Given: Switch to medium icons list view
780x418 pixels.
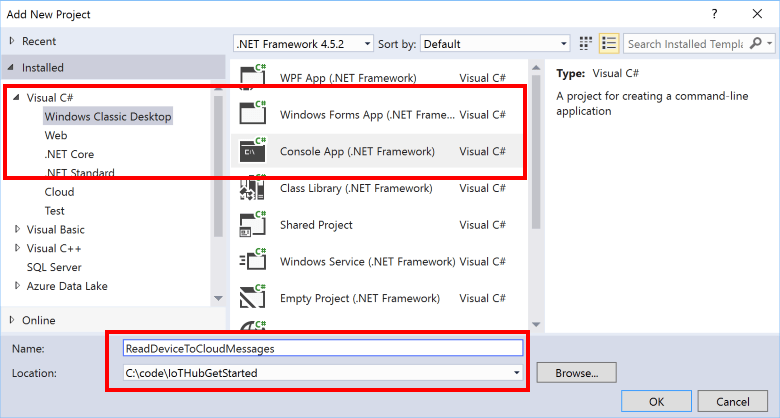Looking at the screenshot, I should pos(608,44).
